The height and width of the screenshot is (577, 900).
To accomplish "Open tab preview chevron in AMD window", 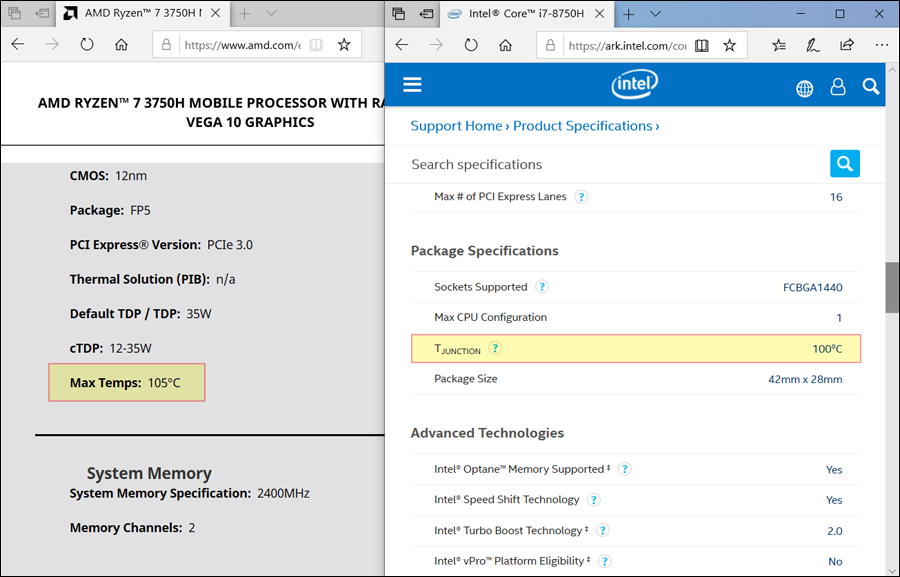I will [271, 14].
